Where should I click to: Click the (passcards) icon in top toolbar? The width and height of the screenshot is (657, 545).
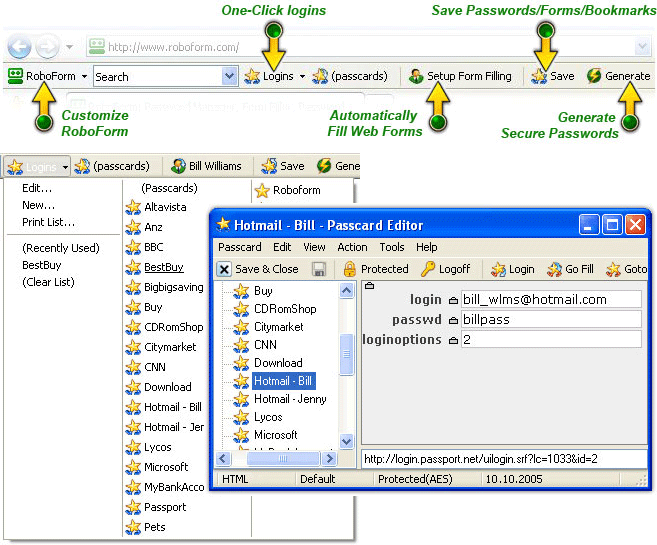click(x=320, y=76)
